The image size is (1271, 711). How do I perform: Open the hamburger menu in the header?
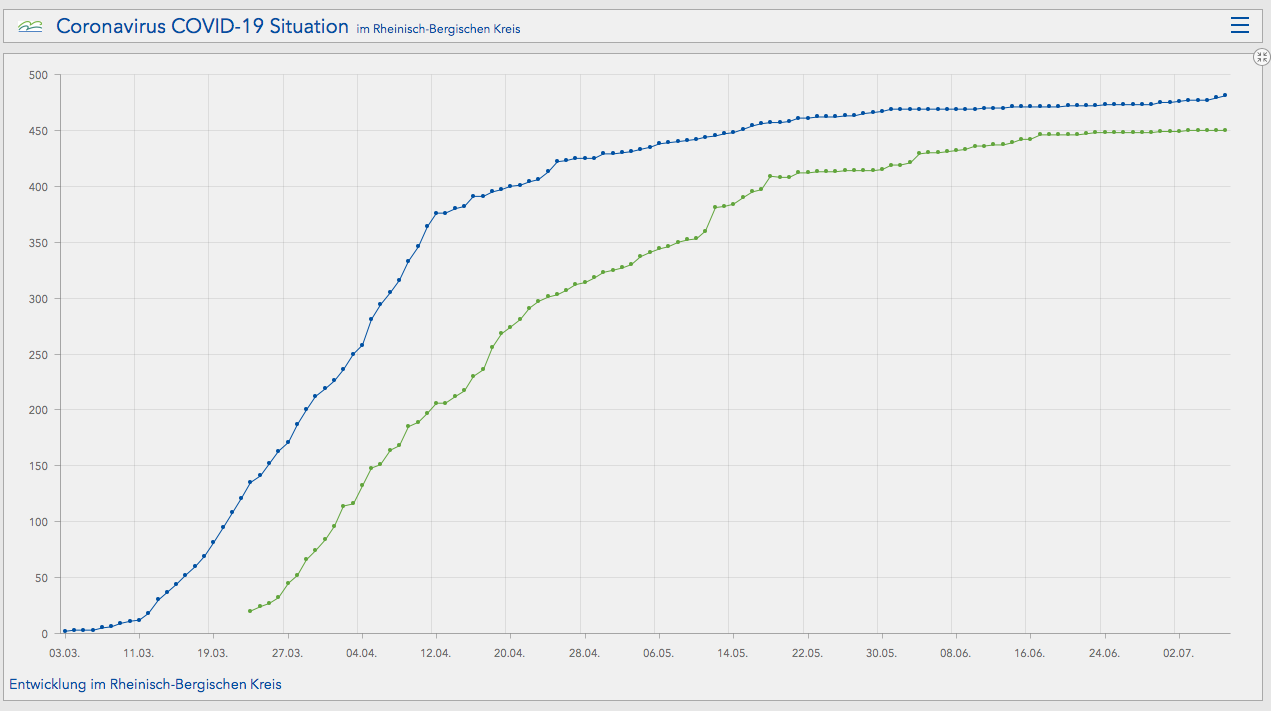[1240, 26]
